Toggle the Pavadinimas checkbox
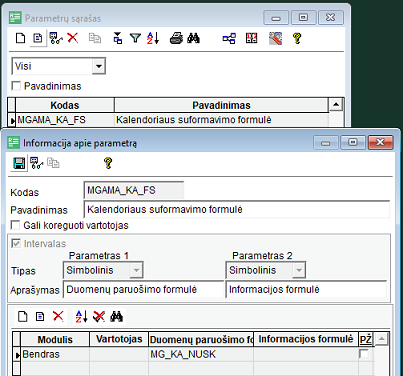This screenshot has width=403, height=376. coord(16,86)
